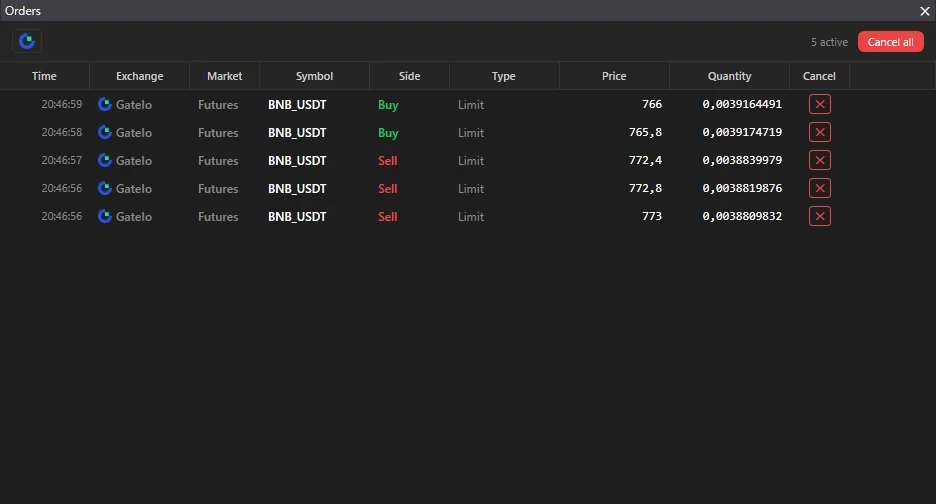Click the price 765,8 cell
This screenshot has height=504, width=936.
(x=645, y=132)
